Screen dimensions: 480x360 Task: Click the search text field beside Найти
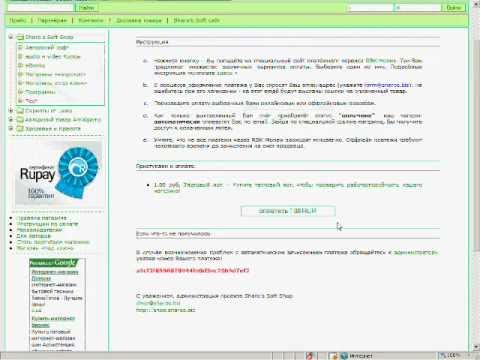tap(41, 7)
